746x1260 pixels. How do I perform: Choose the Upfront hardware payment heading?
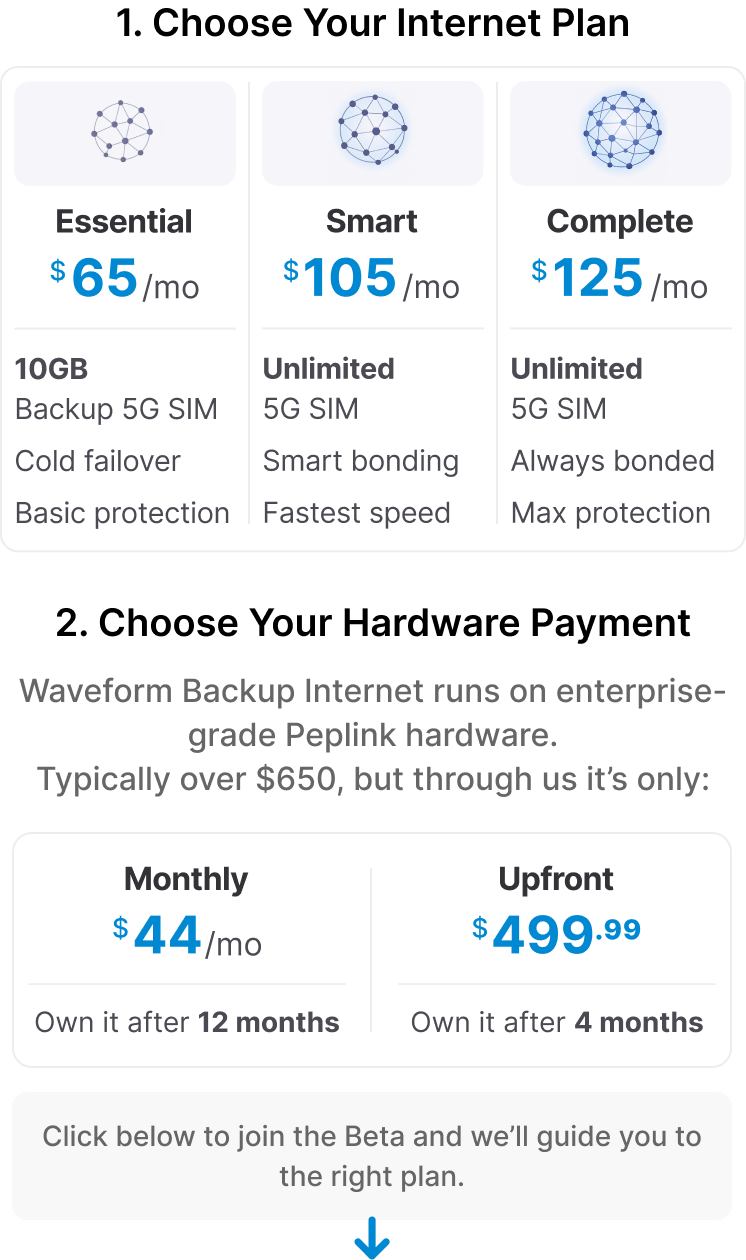pyautogui.click(x=556, y=879)
